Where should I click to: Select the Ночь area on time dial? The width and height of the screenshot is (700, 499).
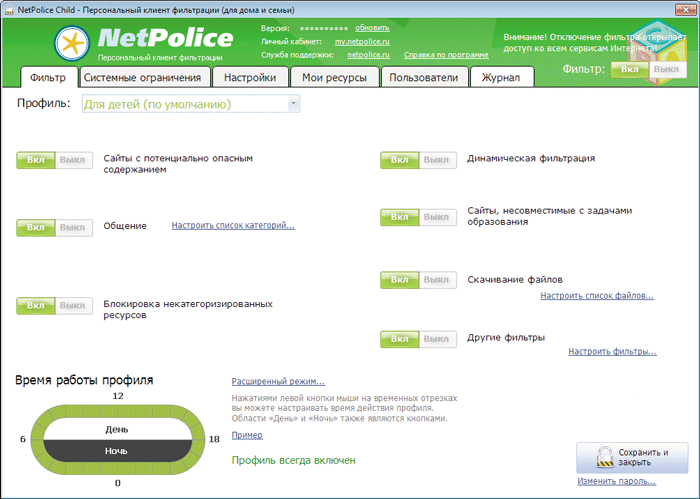(116, 451)
